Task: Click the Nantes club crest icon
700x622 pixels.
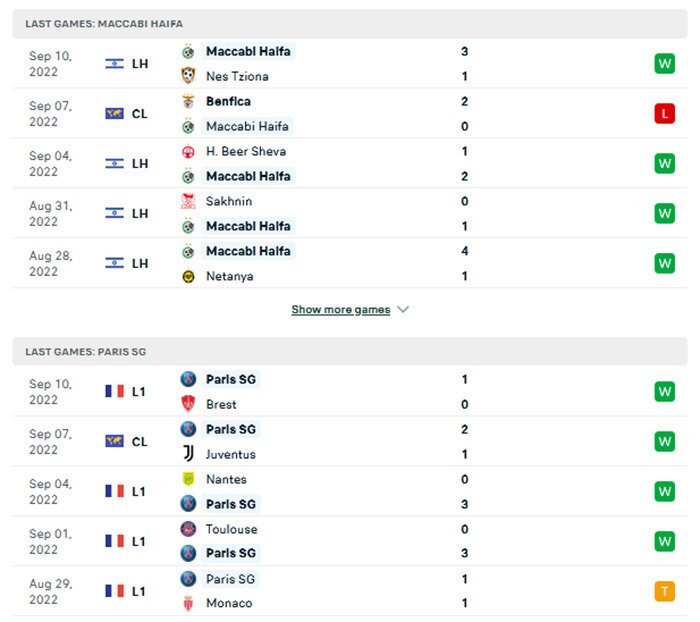Action: coord(188,480)
